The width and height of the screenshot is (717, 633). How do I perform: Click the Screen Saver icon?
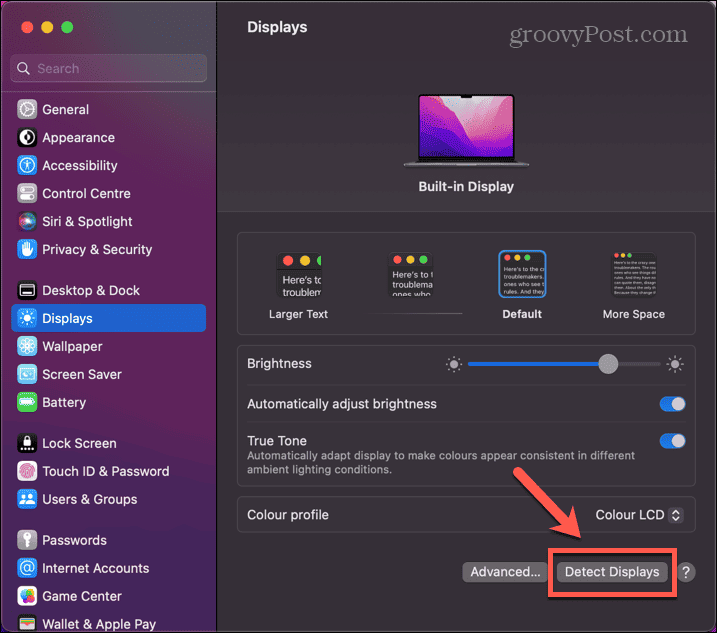click(27, 374)
